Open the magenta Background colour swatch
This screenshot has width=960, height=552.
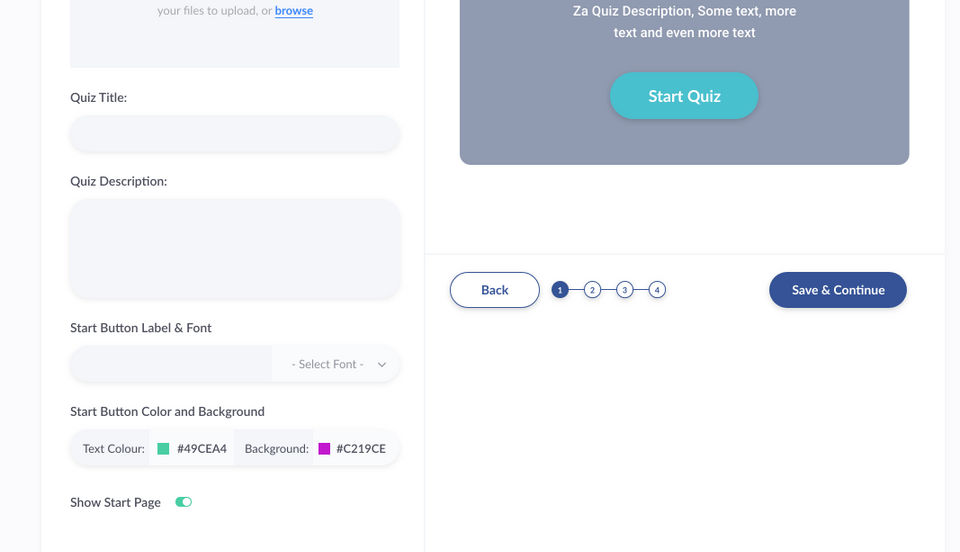click(x=324, y=449)
